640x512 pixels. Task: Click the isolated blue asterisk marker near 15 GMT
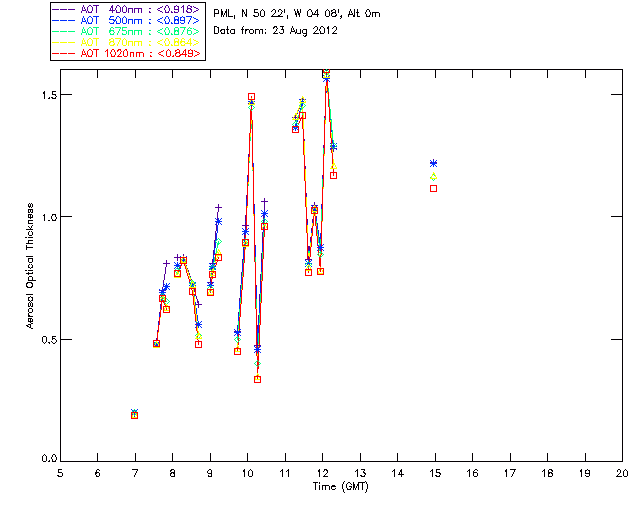tap(433, 163)
